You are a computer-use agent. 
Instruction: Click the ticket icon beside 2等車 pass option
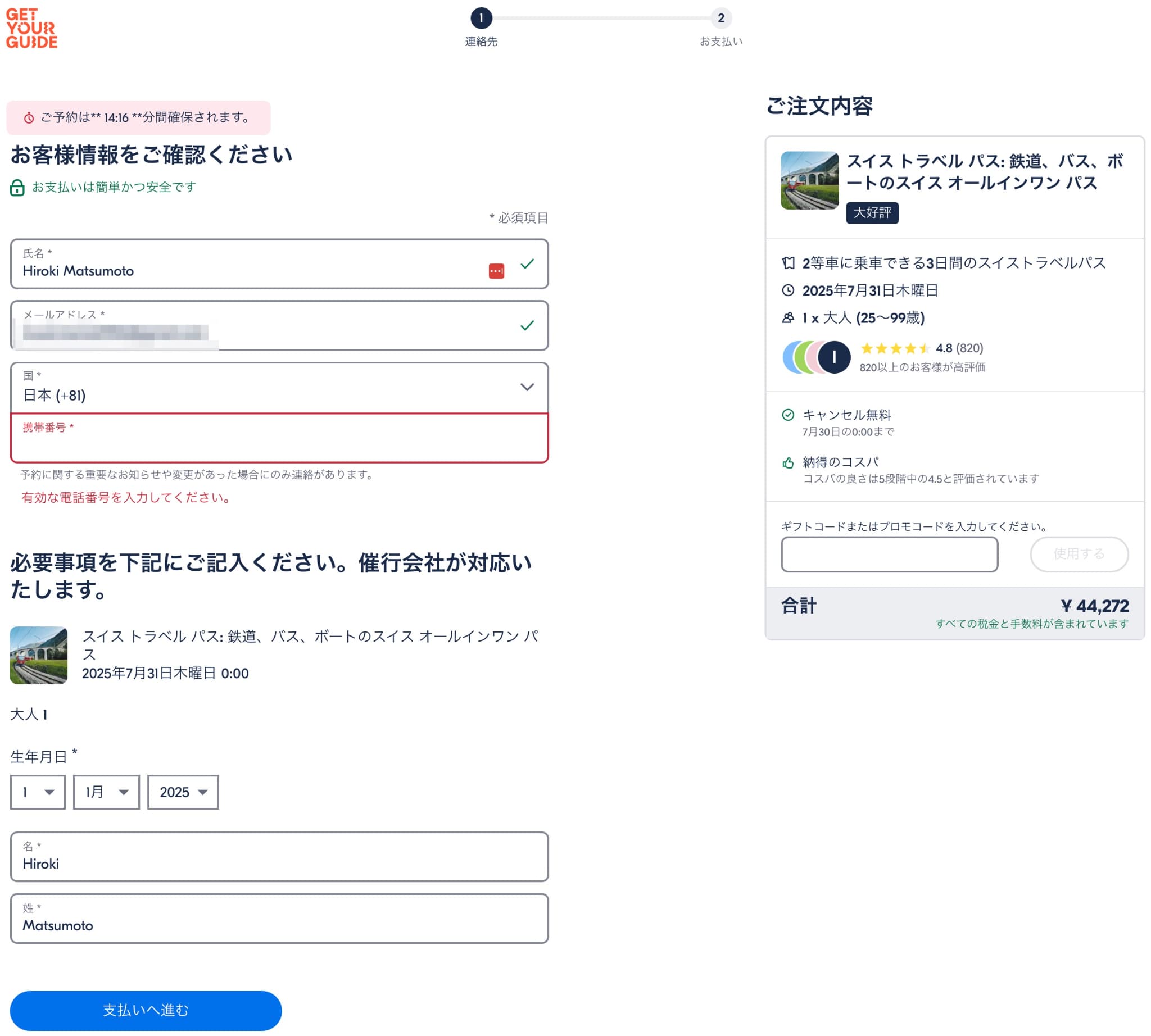click(x=788, y=263)
